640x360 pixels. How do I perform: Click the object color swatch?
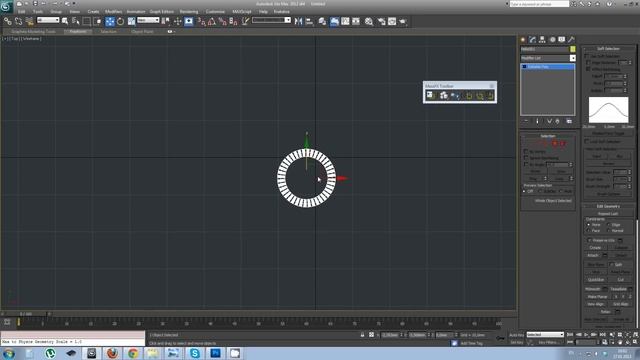click(573, 49)
